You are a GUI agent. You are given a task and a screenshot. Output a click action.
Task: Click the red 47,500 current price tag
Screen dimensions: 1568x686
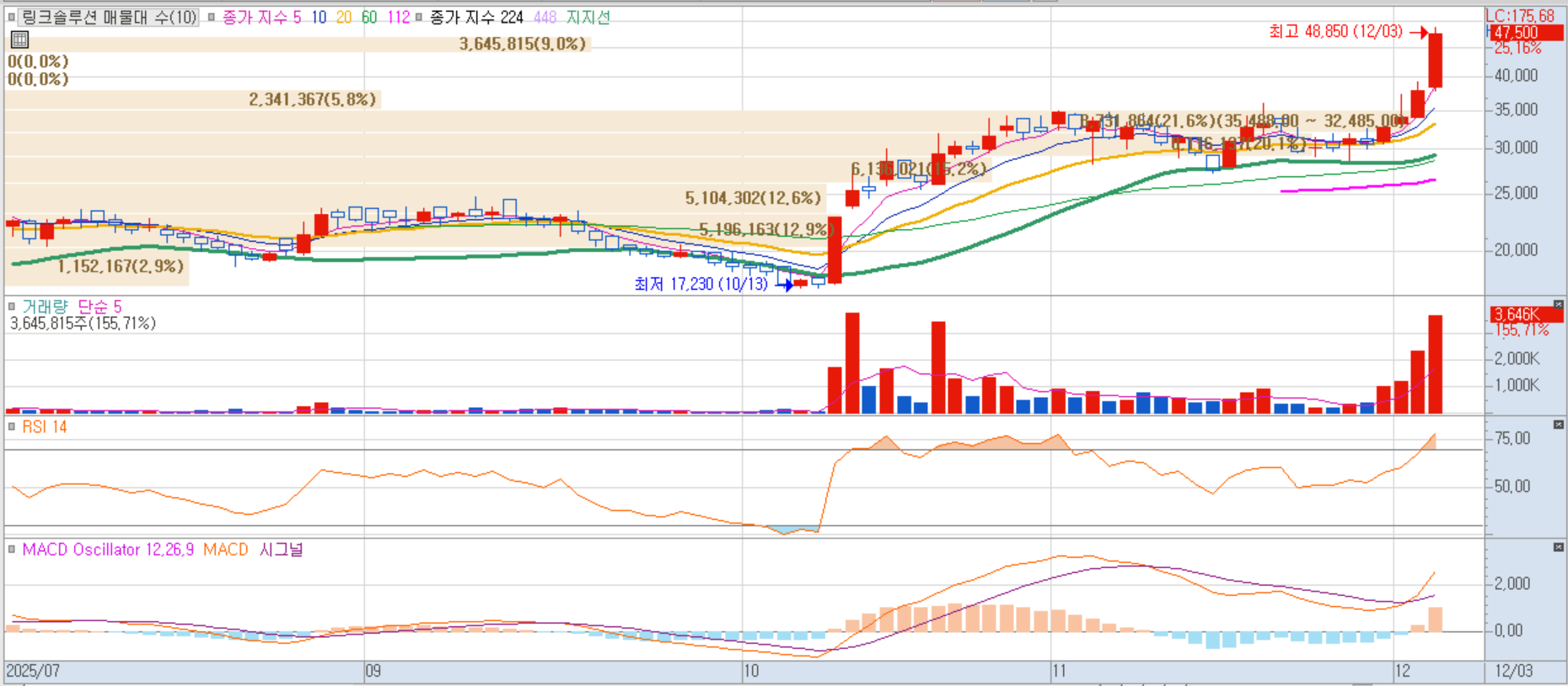pos(1526,33)
